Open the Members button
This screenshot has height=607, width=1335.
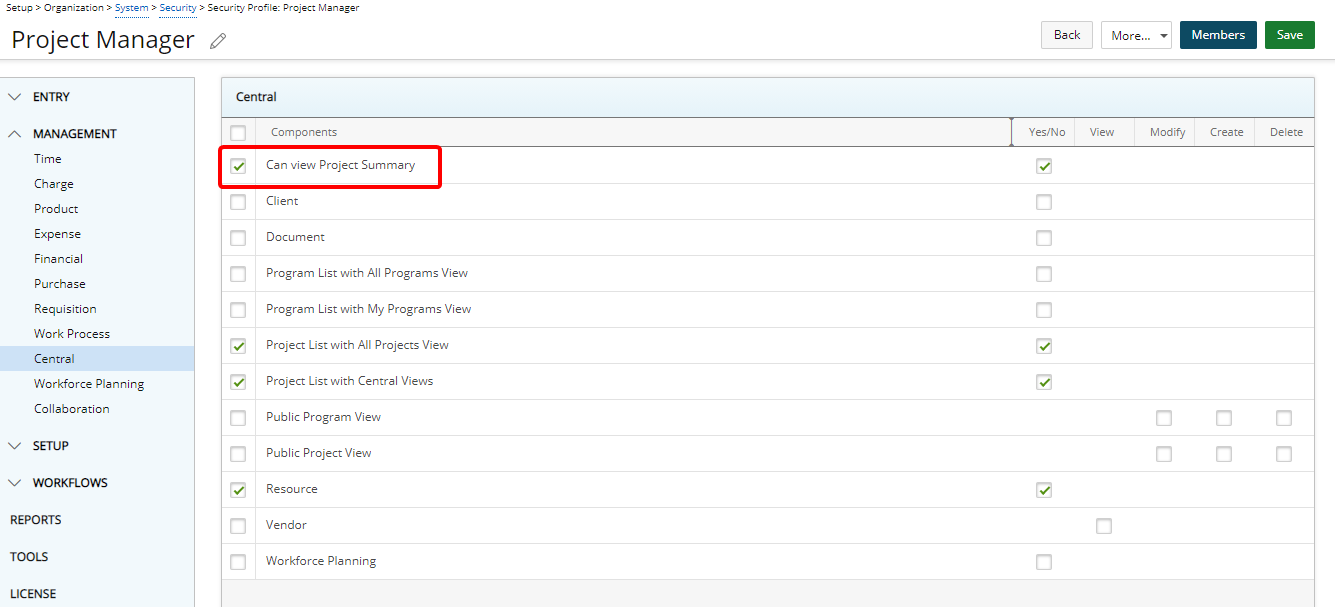(1218, 35)
